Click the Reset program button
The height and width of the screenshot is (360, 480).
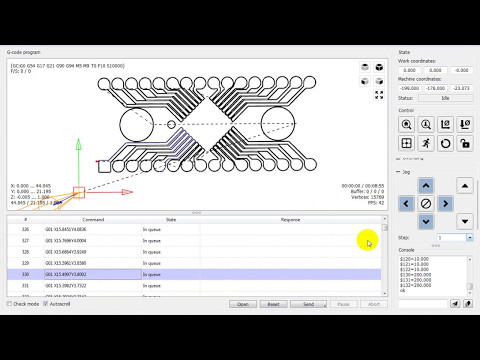point(273,304)
